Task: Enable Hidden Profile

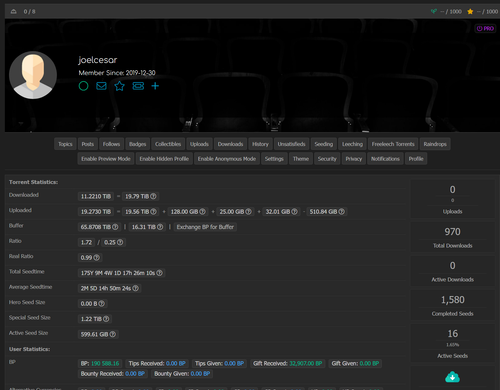Action: 164,159
